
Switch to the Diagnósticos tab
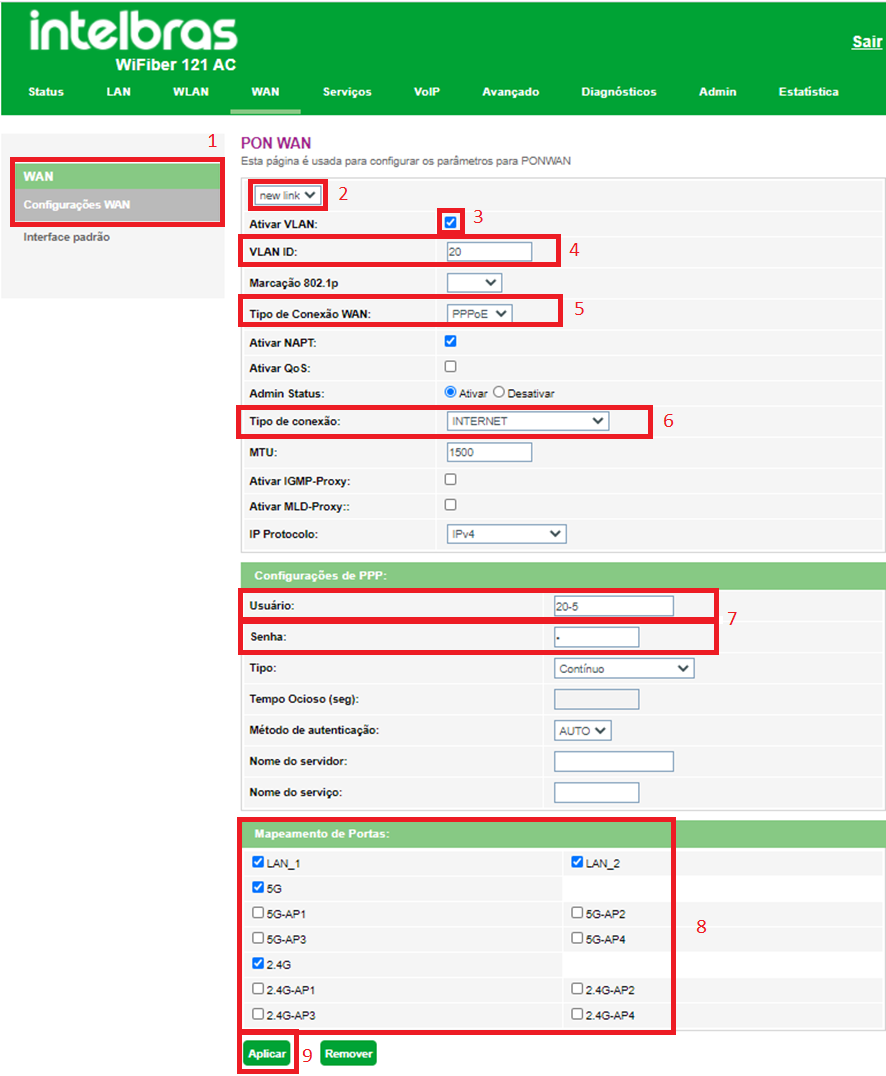[x=619, y=92]
